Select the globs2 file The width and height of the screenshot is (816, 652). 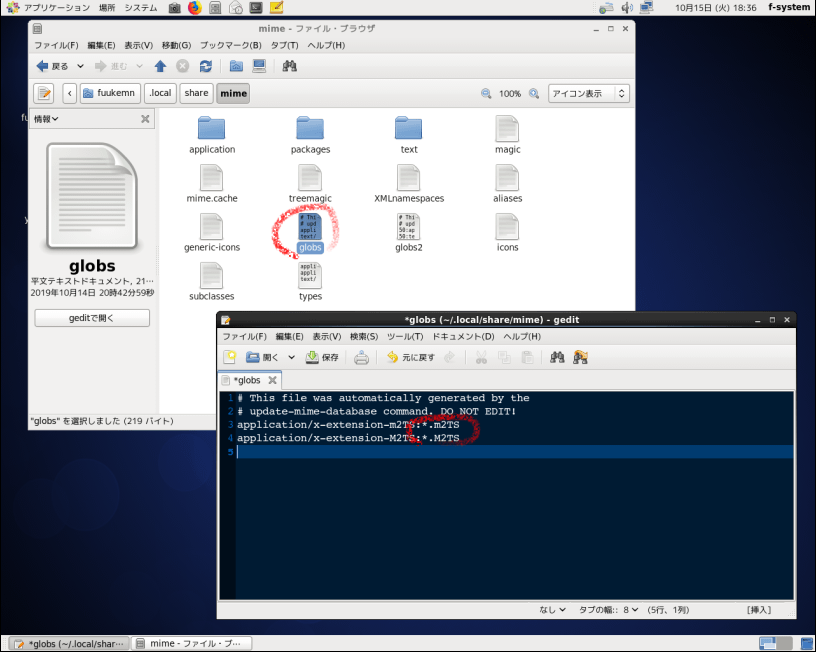(409, 233)
